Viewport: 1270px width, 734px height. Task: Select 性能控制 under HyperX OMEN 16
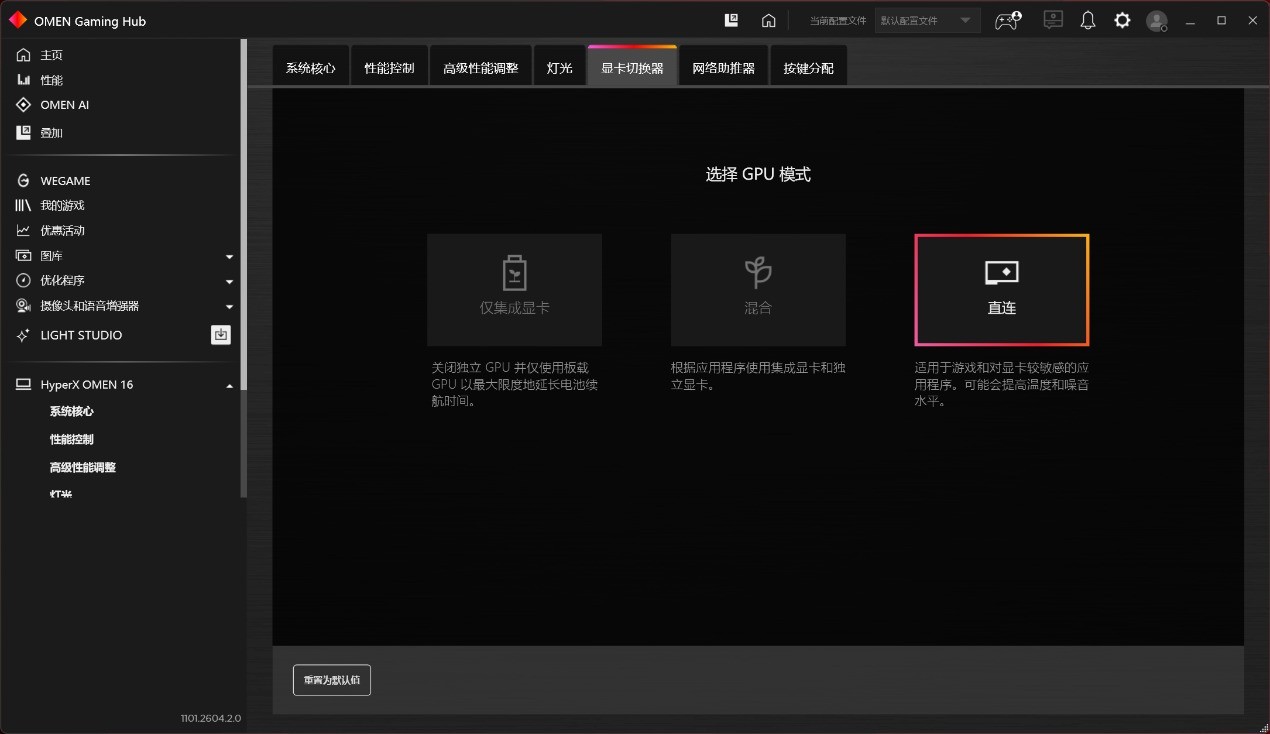tap(72, 439)
